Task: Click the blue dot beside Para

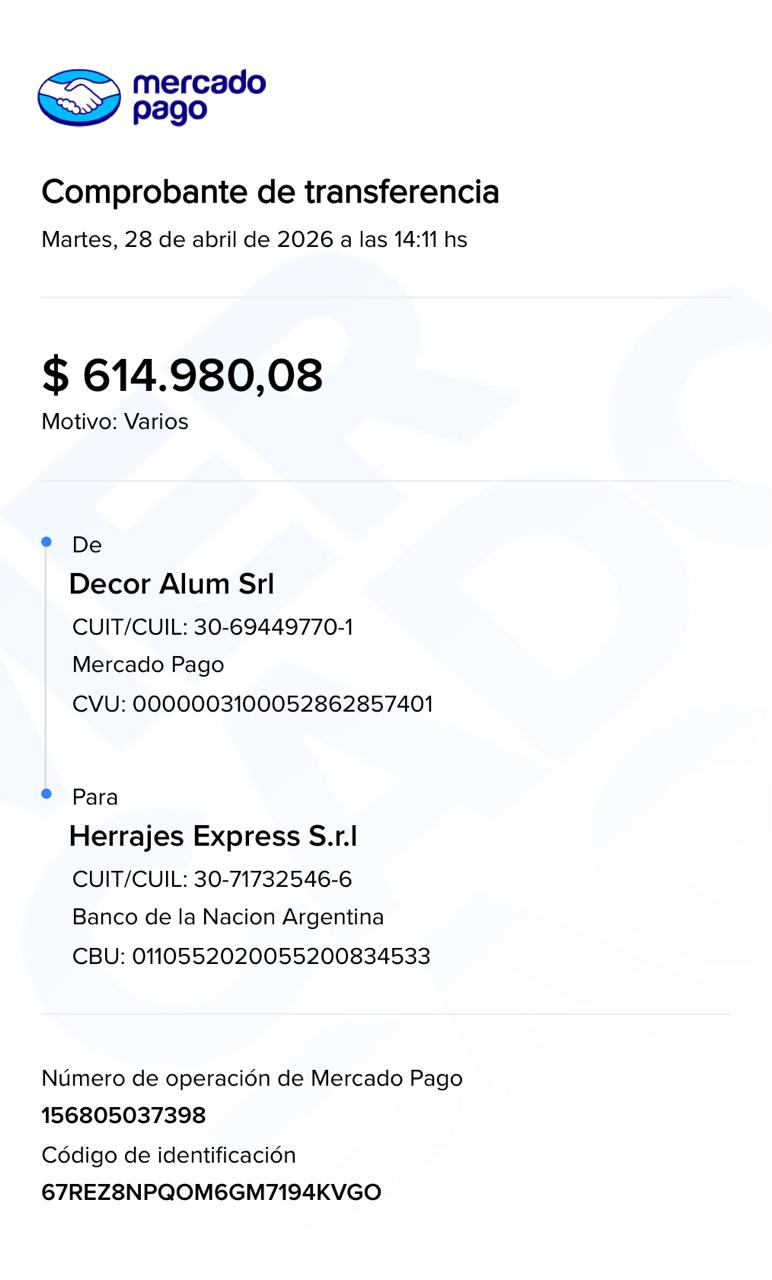Action: pos(46,793)
